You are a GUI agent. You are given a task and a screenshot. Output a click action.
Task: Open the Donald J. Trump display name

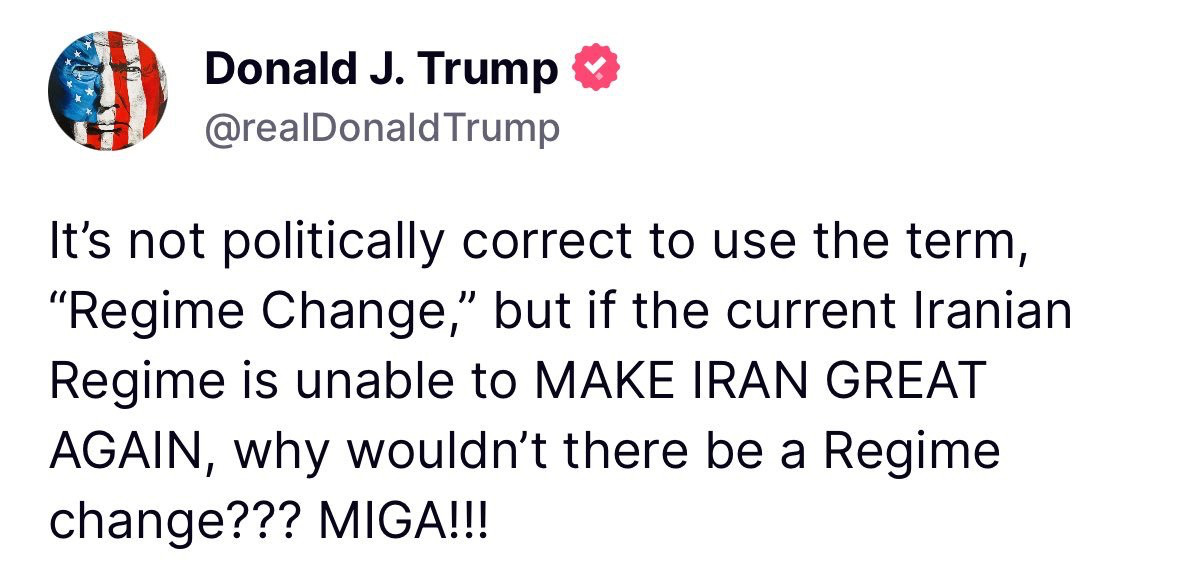[382, 70]
